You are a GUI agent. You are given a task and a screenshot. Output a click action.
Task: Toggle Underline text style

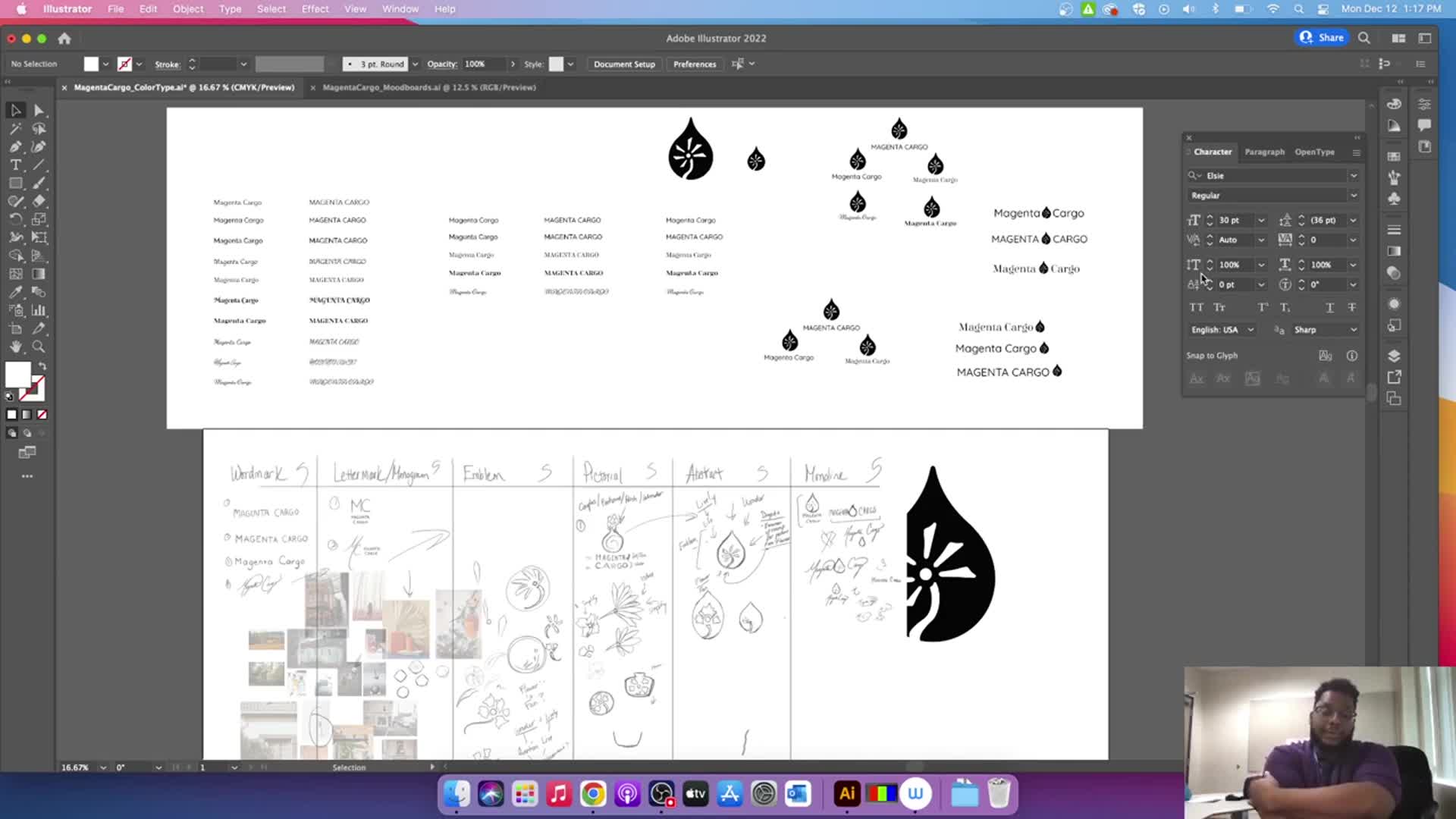click(x=1329, y=307)
